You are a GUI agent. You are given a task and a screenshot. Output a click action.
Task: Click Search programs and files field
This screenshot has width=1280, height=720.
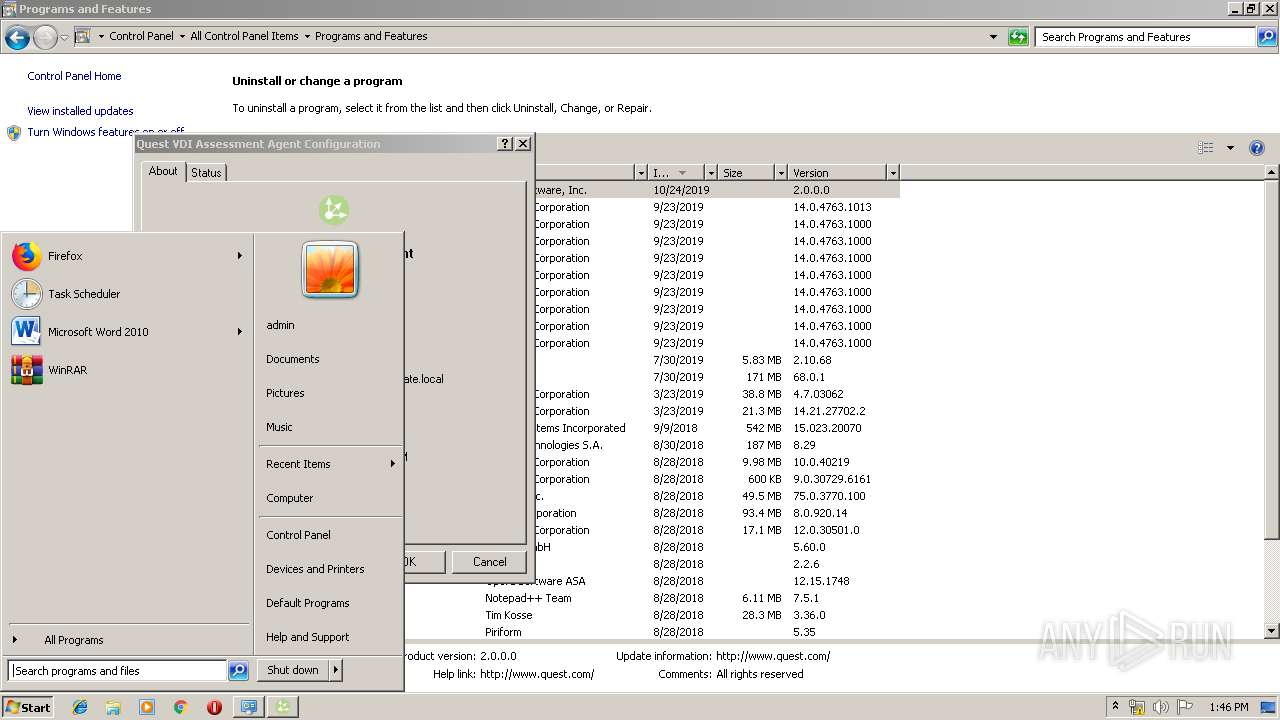point(117,671)
